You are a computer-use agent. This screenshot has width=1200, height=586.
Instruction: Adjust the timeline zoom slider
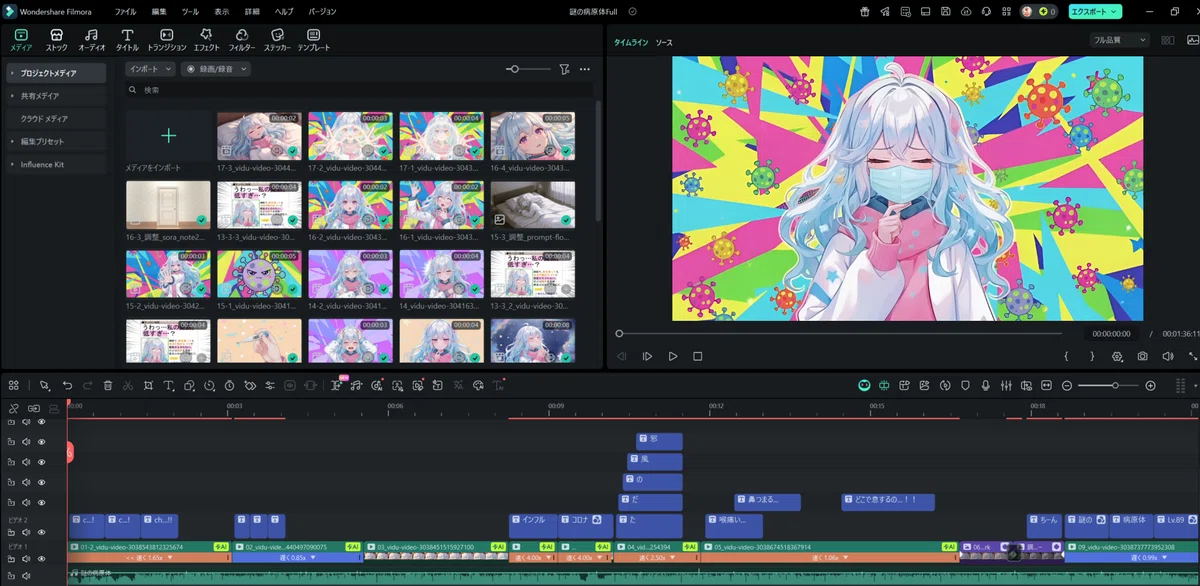click(x=1109, y=385)
